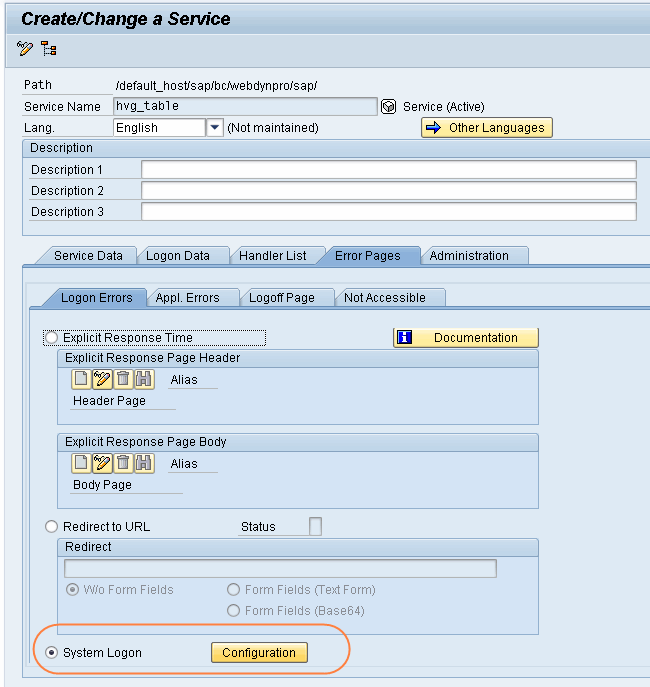Open the Lang. dropdown arrow
This screenshot has height=687, width=650.
[x=214, y=128]
